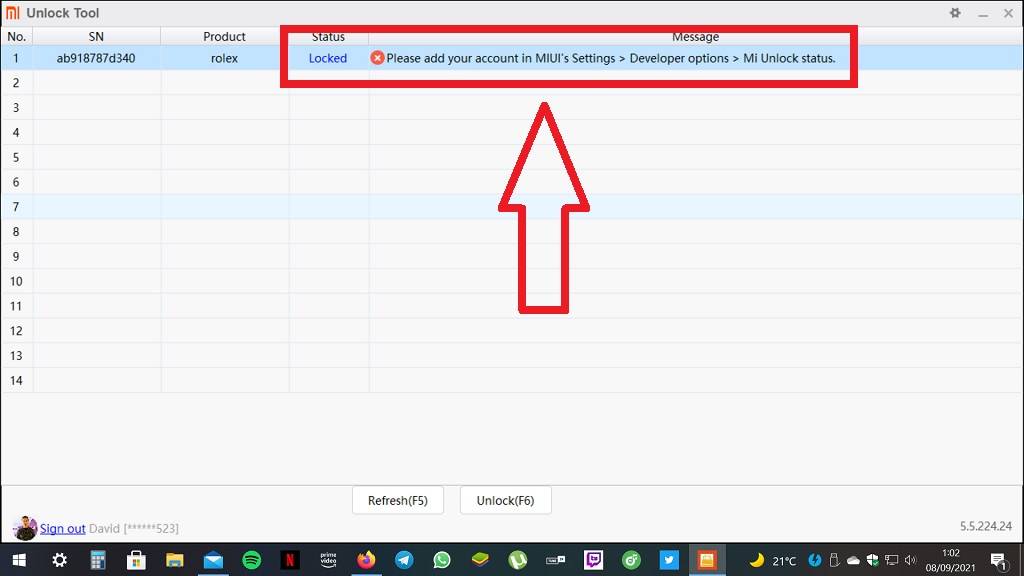Click version number 5.5.224.24
1024x576 pixels.
[x=985, y=526]
